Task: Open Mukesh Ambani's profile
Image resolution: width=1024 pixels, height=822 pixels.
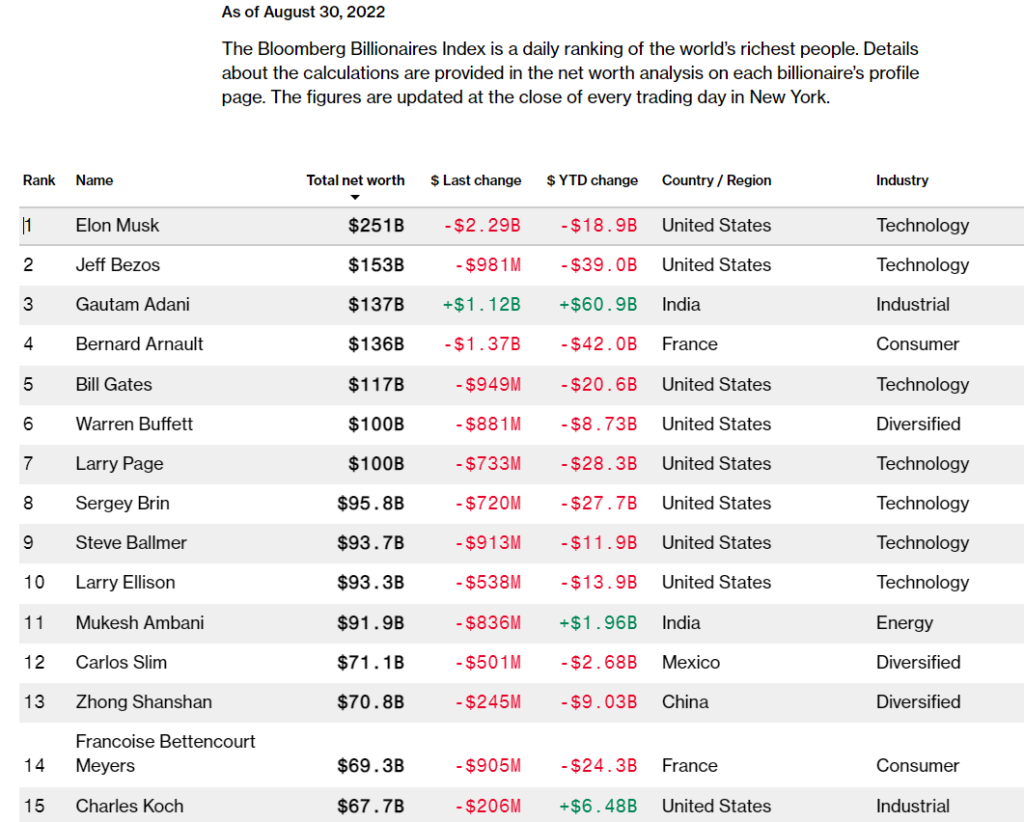Action: click(139, 623)
